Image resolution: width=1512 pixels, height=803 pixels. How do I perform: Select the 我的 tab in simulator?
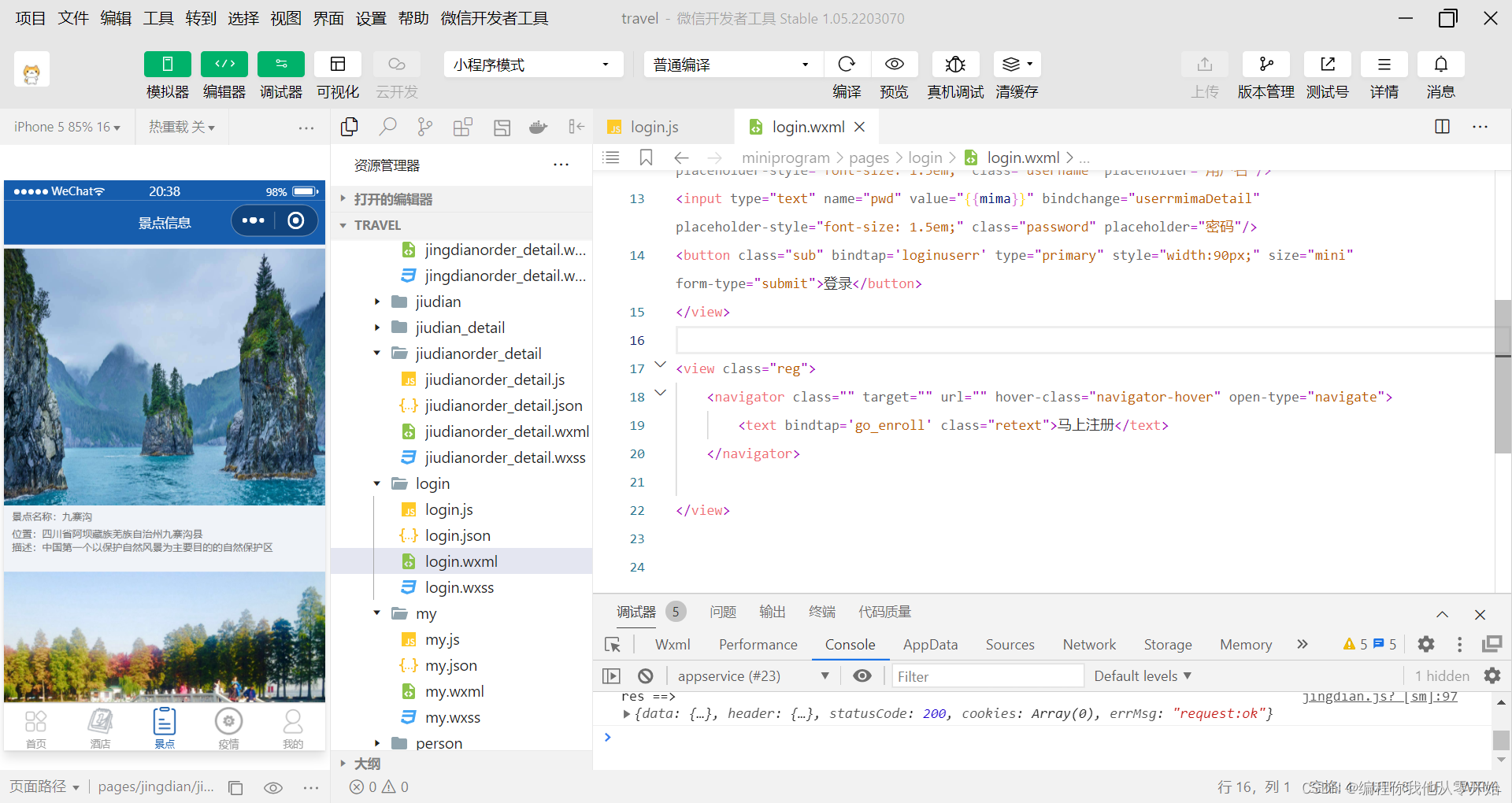(x=293, y=728)
